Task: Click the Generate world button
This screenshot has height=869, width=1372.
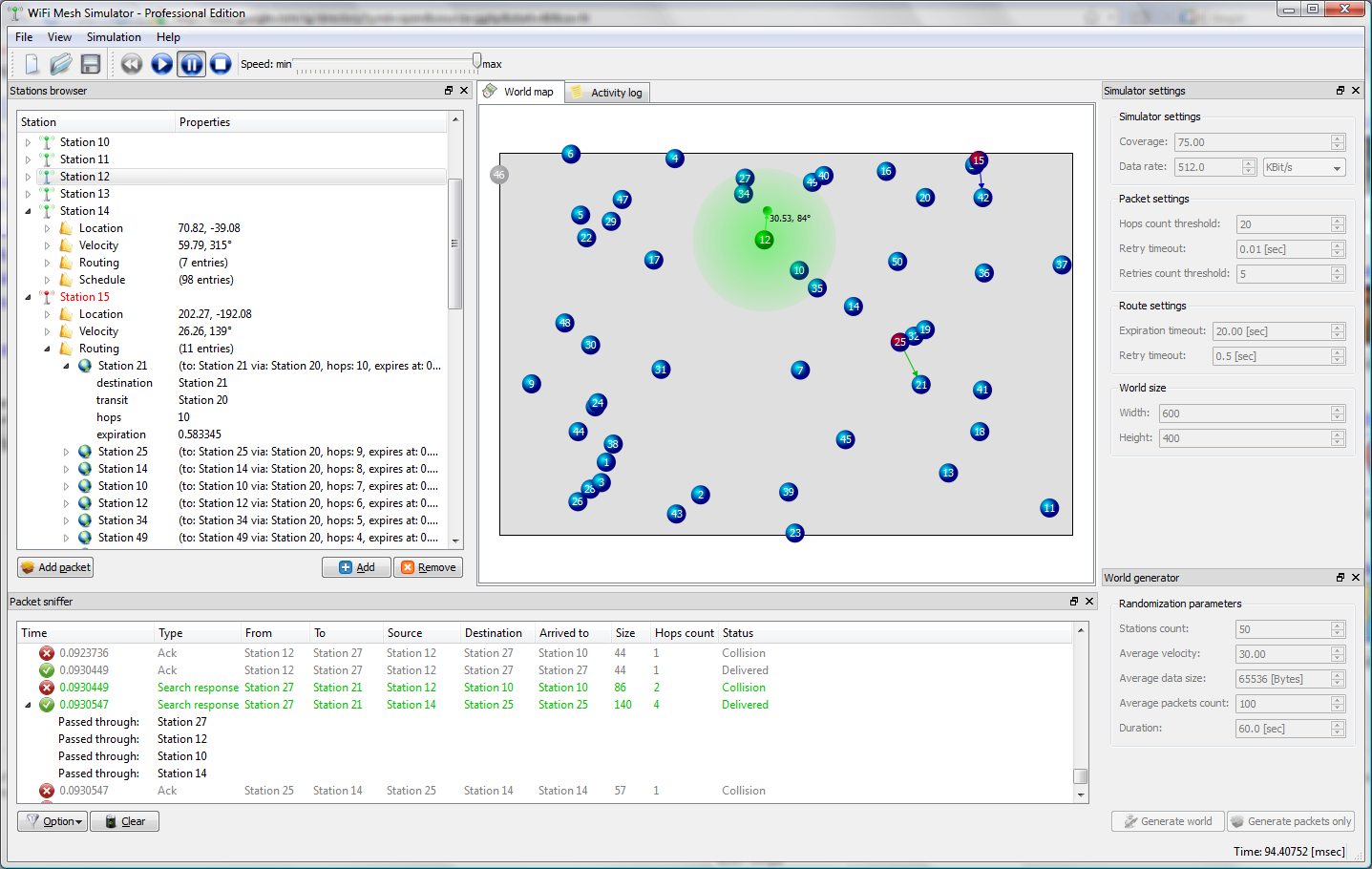Action: pyautogui.click(x=1168, y=821)
